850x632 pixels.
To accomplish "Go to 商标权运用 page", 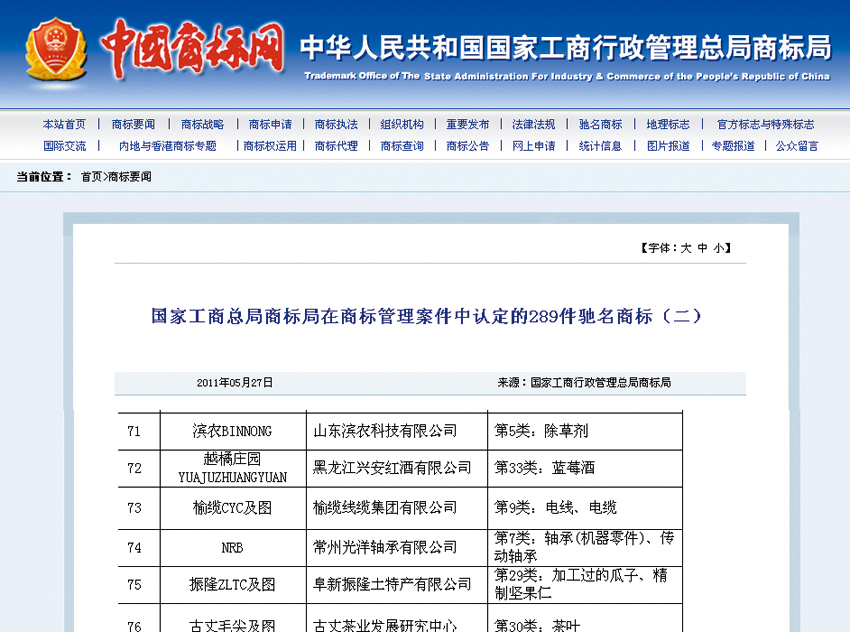I will click(270, 146).
